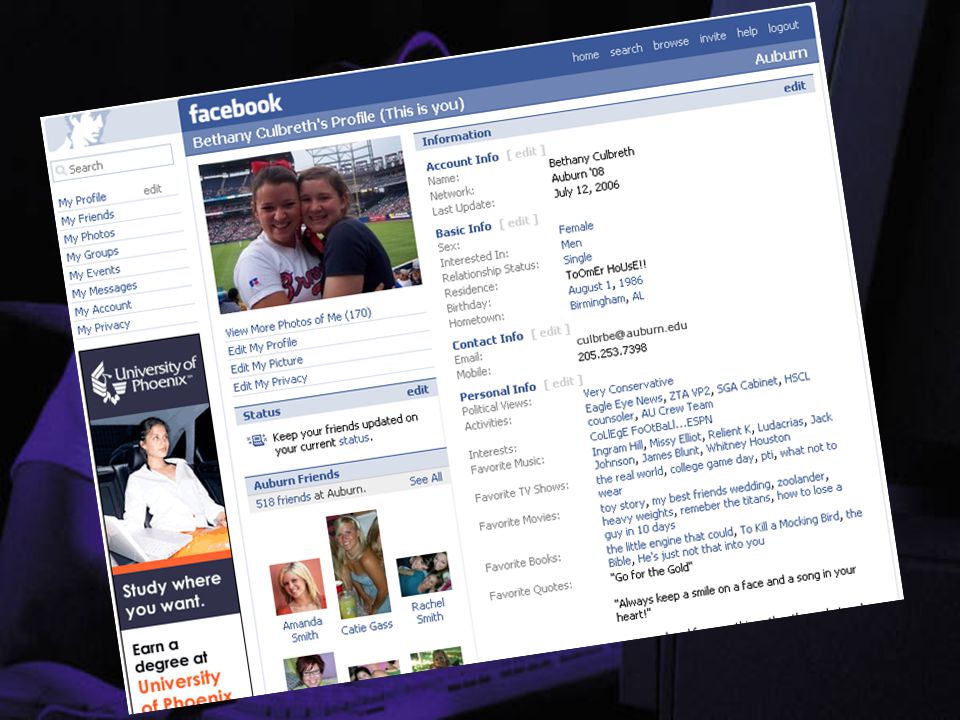Open My Photos in the sidebar

[x=89, y=236]
